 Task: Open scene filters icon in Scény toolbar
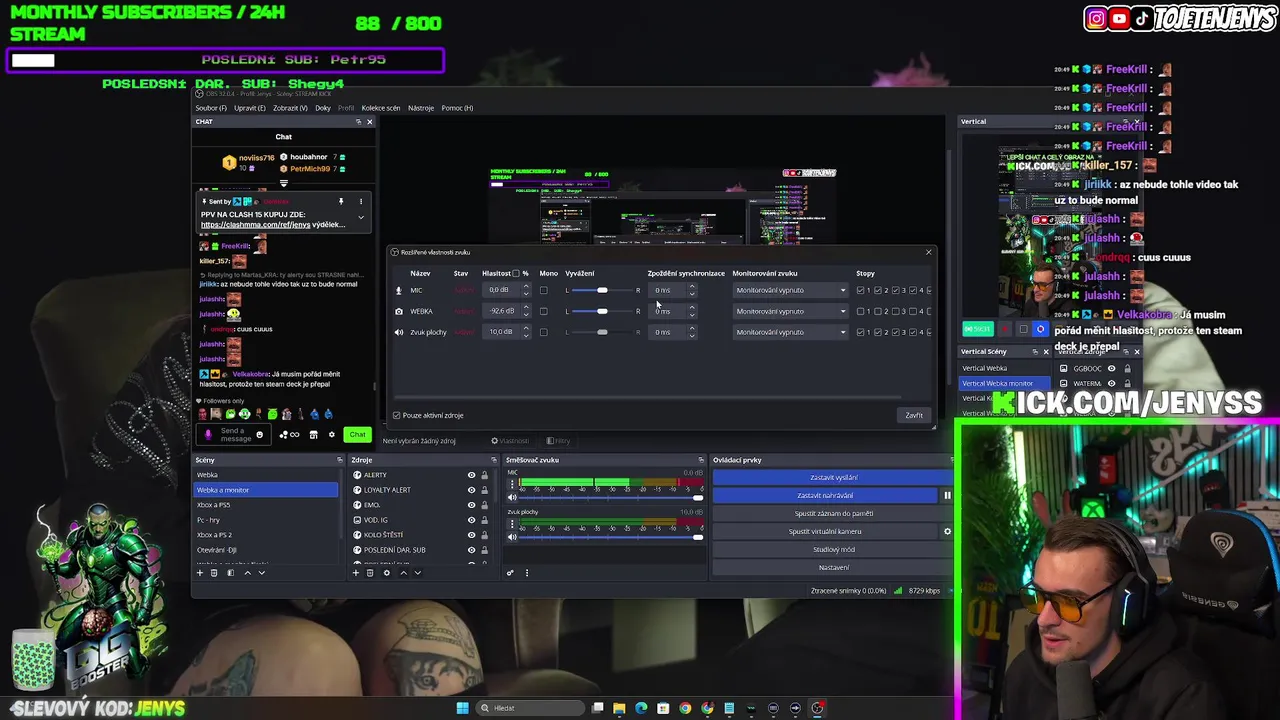coord(230,573)
